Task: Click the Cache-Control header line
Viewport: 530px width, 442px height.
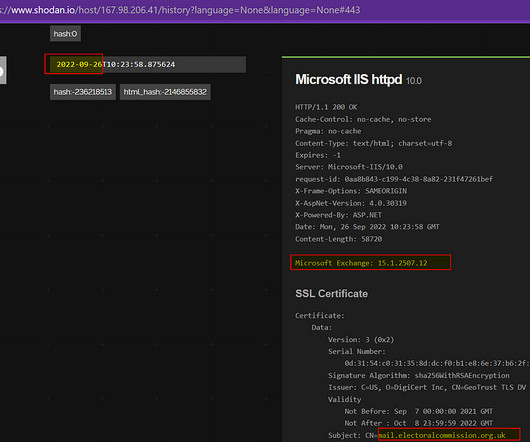Action: click(363, 119)
